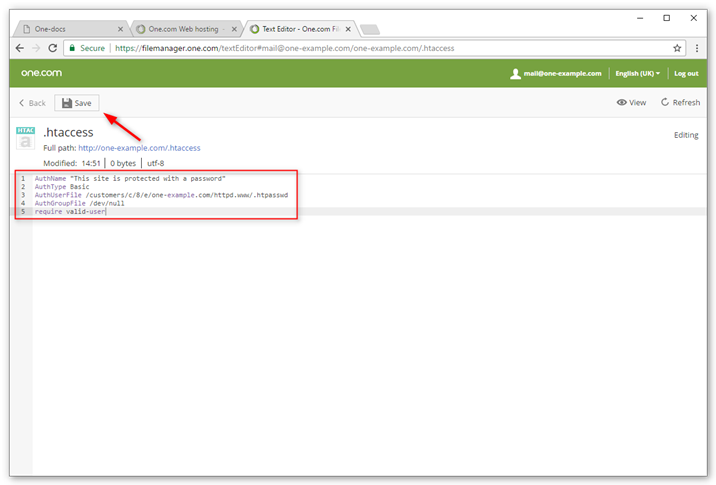Open the mail@one-example.com account menu
Viewport: 716px width, 485px height.
coord(556,74)
